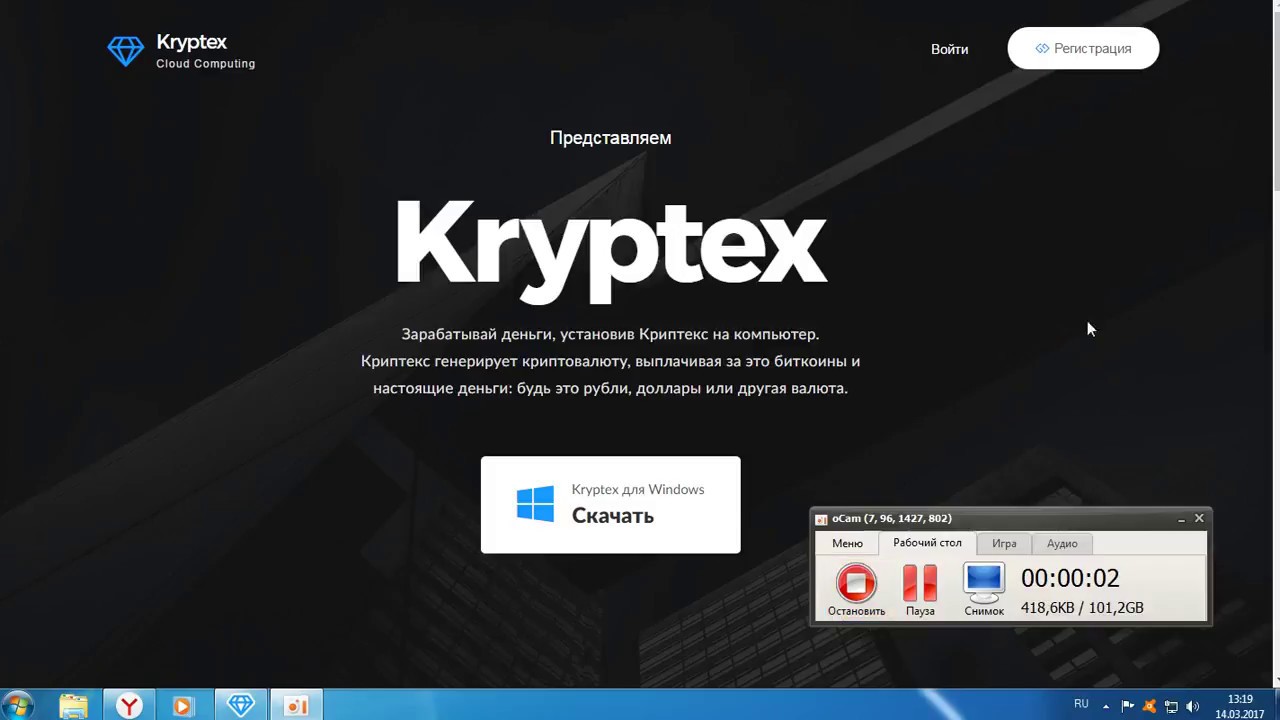Click the Регистрация button
Screen dimensions: 1280x720
click(x=1083, y=48)
